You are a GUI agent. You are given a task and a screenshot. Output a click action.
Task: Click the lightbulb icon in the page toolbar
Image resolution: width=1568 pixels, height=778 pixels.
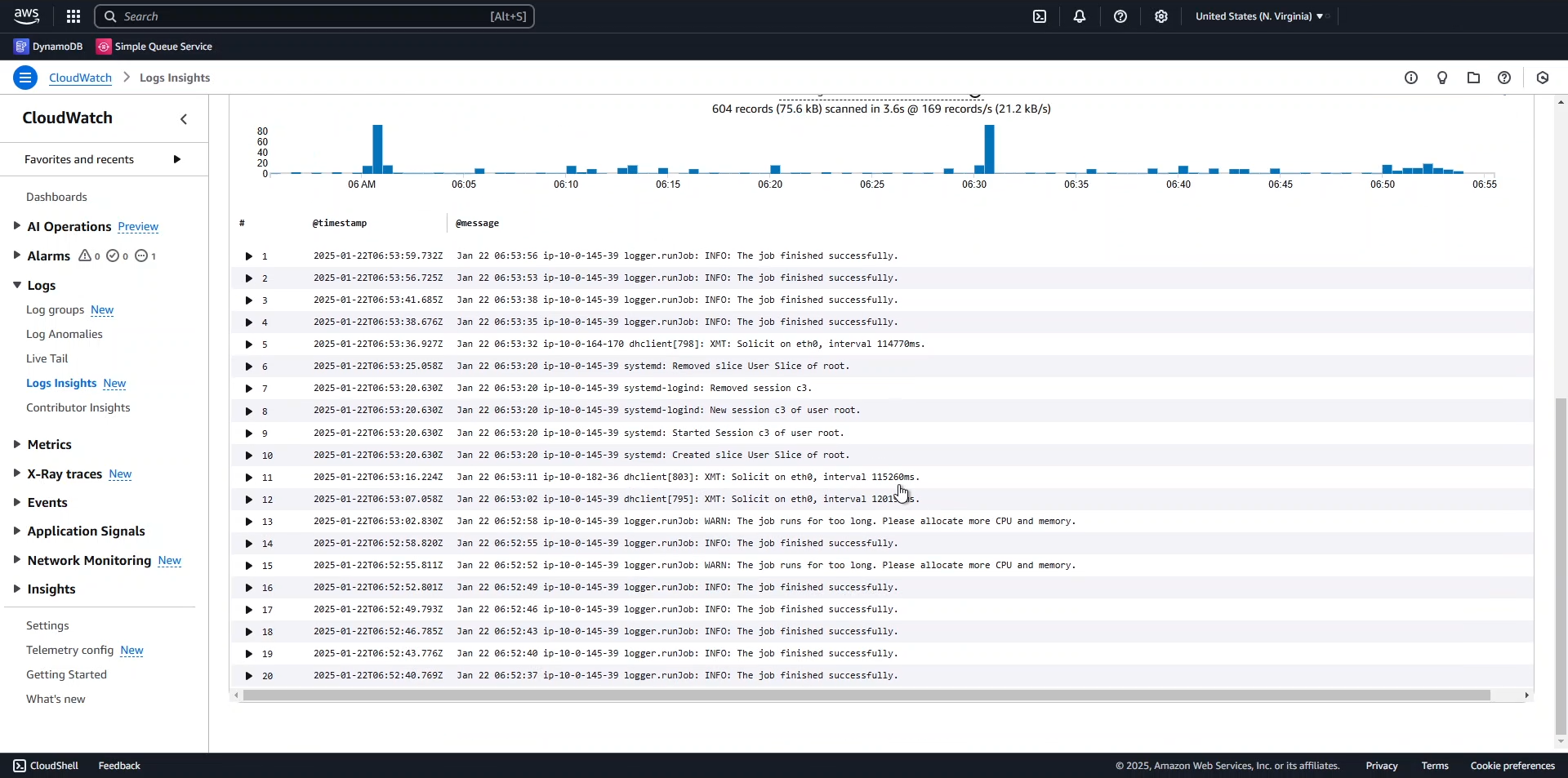coord(1442,78)
